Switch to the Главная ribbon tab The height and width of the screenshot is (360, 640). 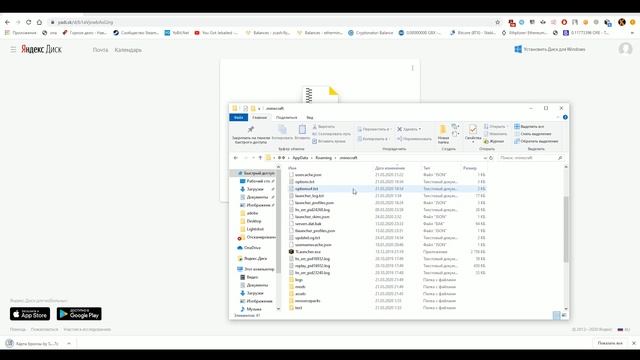click(x=260, y=118)
